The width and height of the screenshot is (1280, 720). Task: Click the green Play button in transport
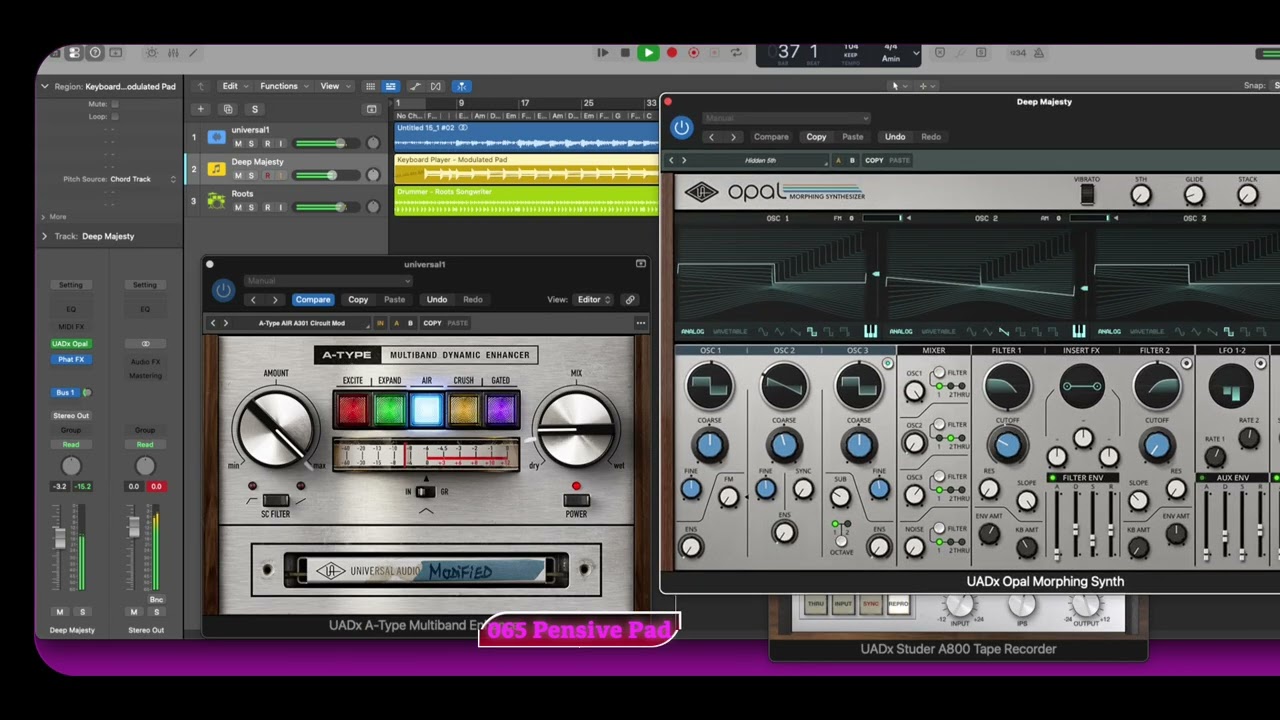648,53
